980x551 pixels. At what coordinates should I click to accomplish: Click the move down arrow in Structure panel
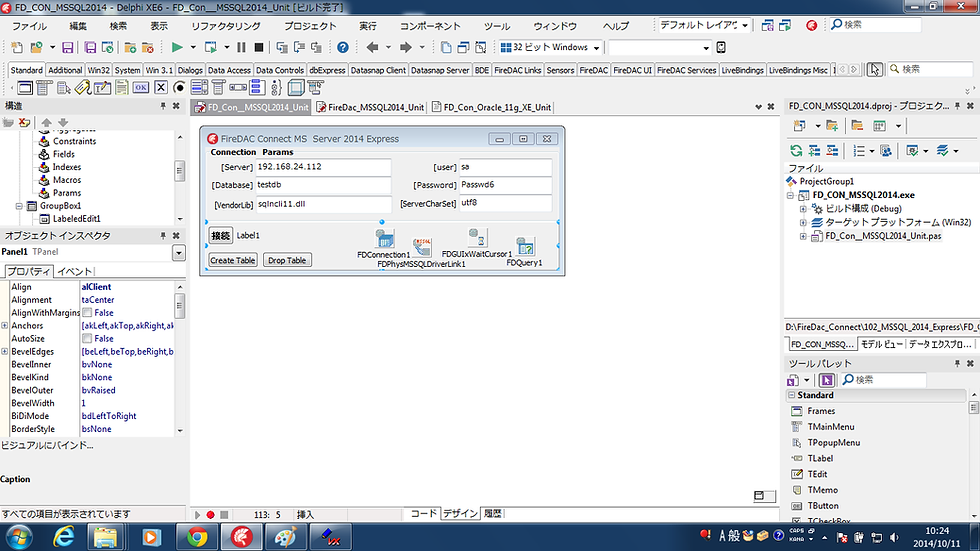tap(62, 122)
